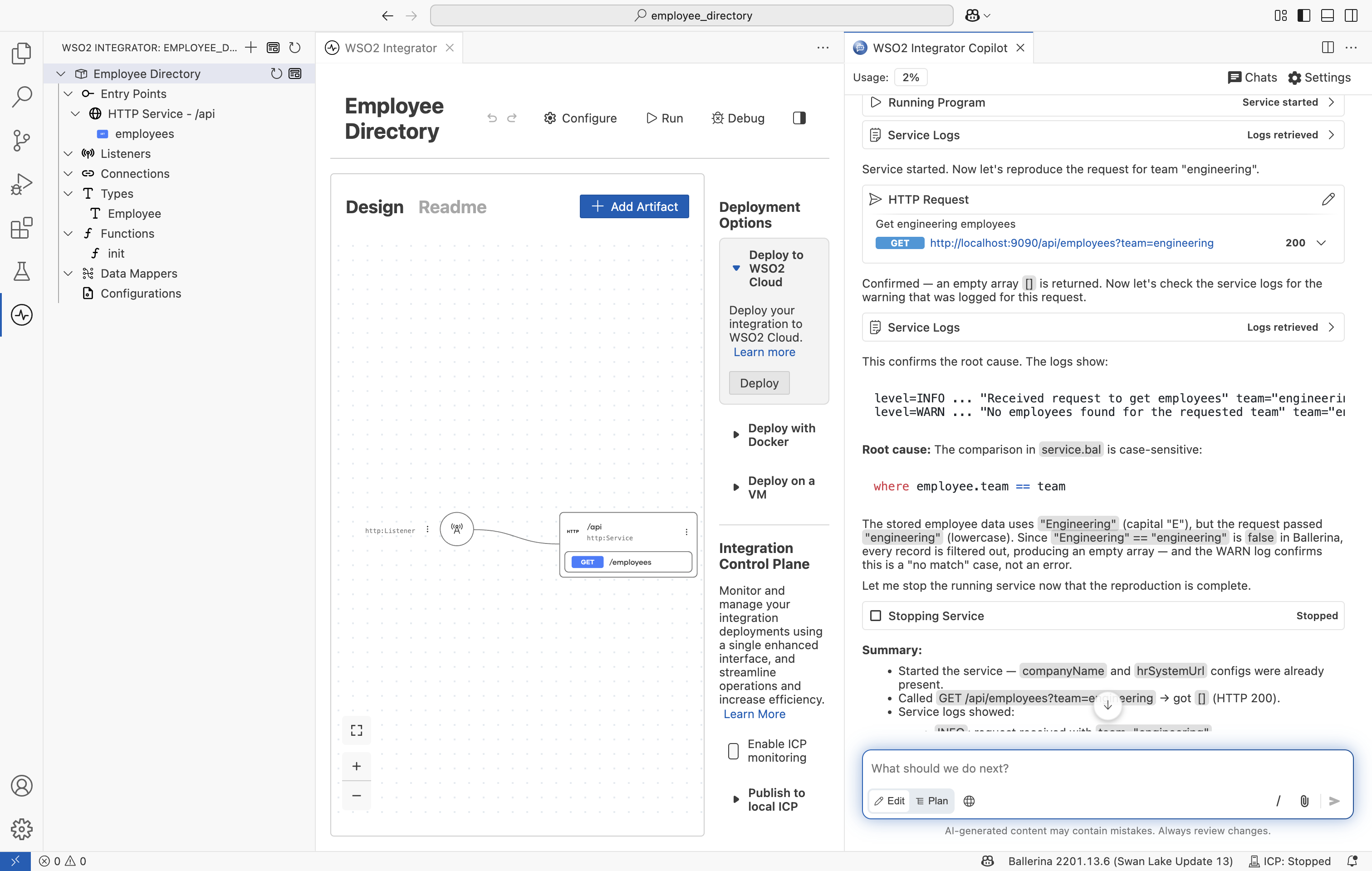Open the Testing flask view
The height and width of the screenshot is (871, 1372).
pos(22,271)
